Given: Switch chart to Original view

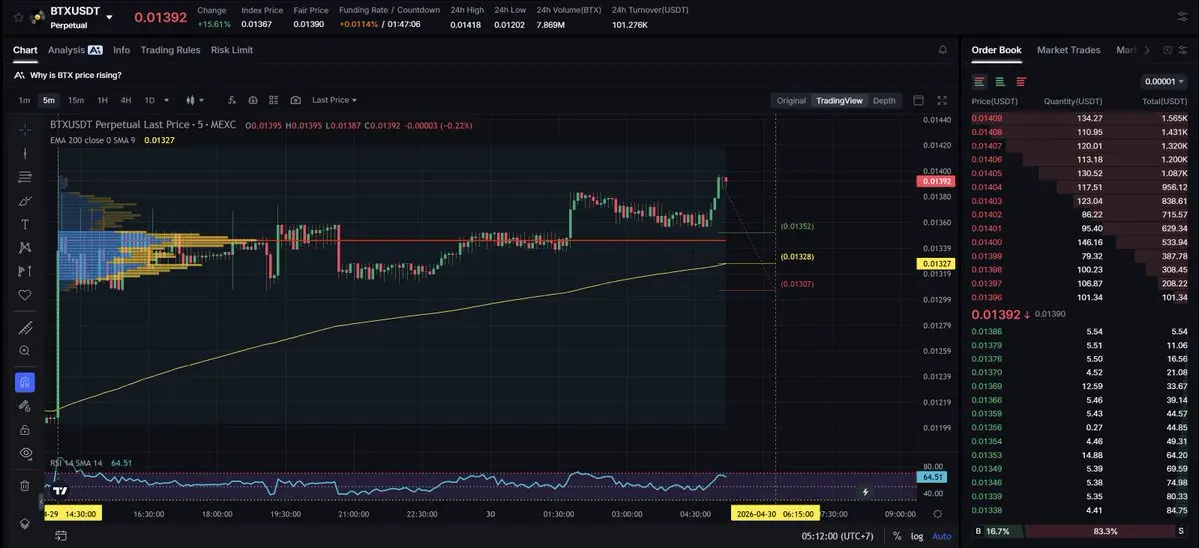Looking at the screenshot, I should point(791,100).
